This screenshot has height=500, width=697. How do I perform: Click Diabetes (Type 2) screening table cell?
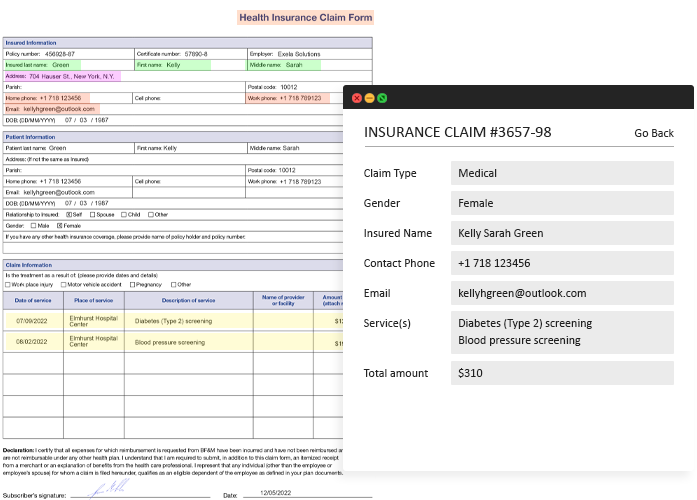tap(188, 321)
